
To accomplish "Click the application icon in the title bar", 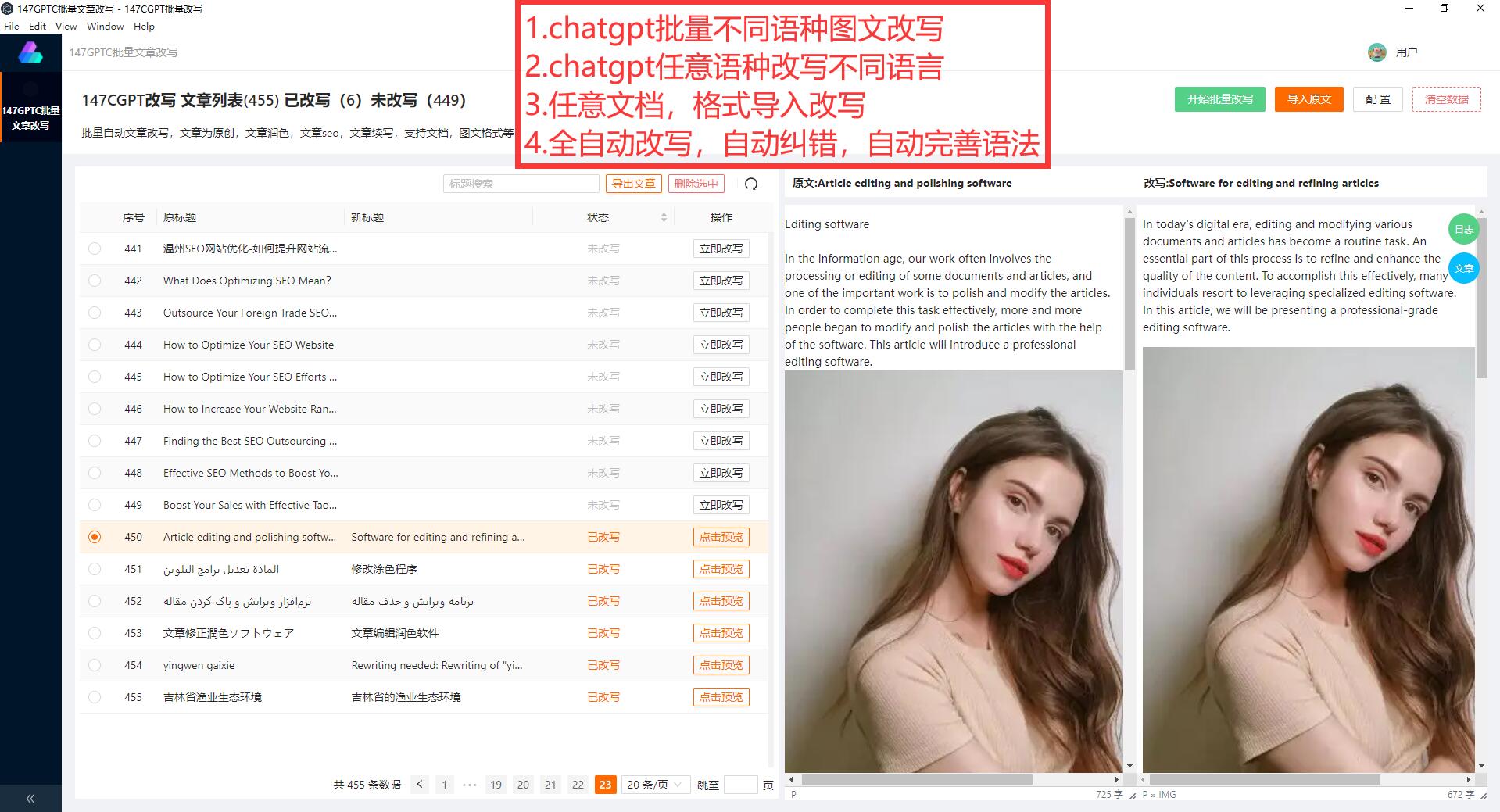I will point(8,9).
